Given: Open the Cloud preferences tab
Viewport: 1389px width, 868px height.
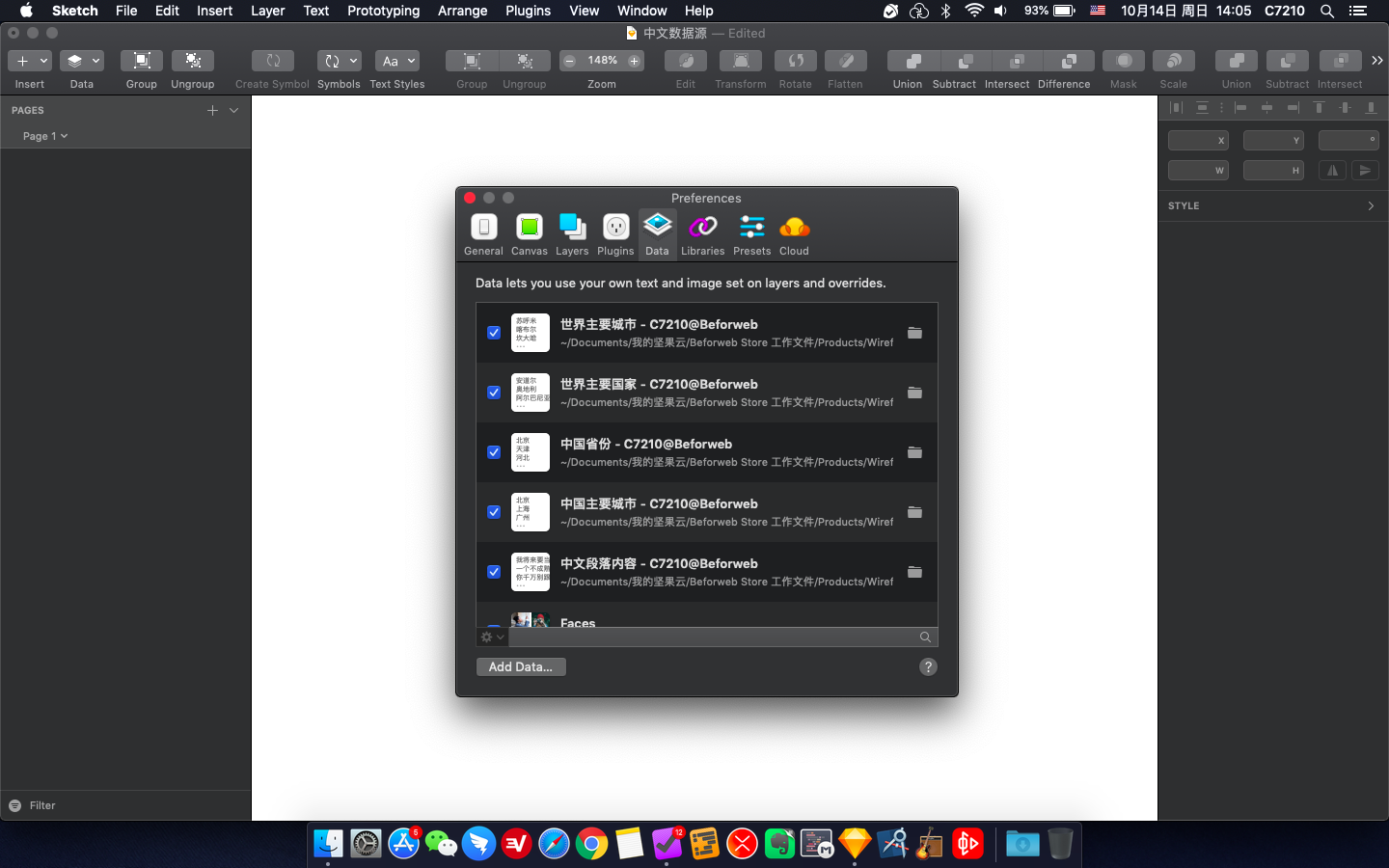Looking at the screenshot, I should pos(794,235).
